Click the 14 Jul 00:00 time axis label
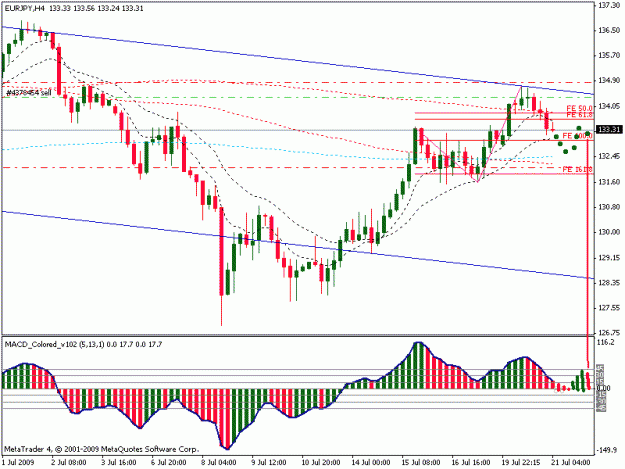Viewport: 625px width, 469px height. 371,463
